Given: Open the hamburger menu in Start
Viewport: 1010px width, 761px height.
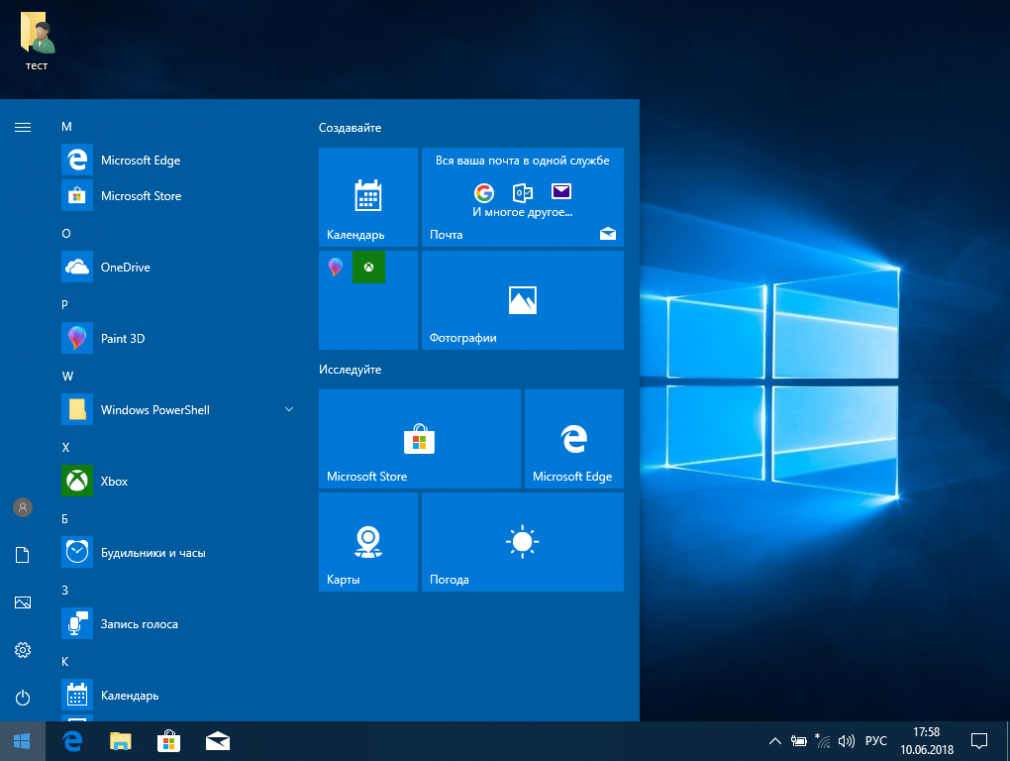Looking at the screenshot, I should click(x=23, y=127).
